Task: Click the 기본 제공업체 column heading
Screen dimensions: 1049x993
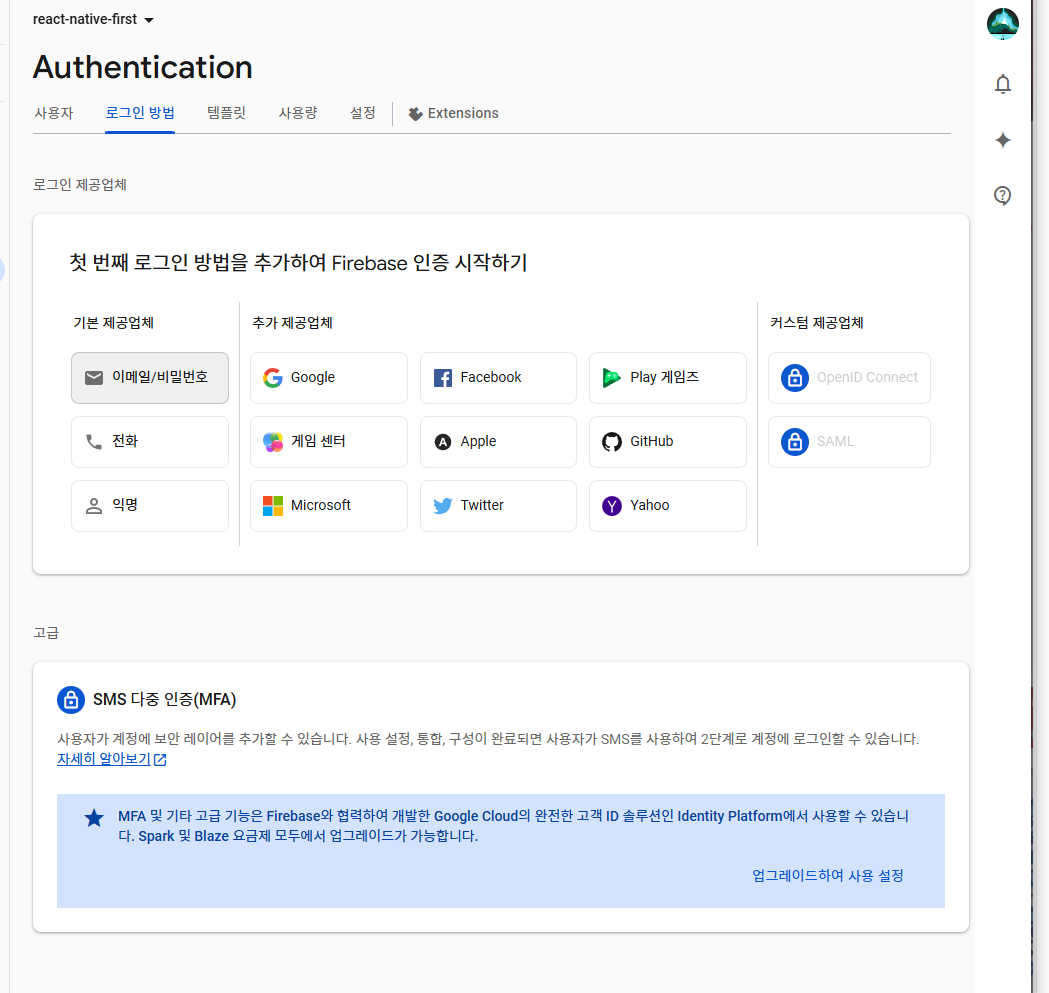Action: tap(114, 323)
